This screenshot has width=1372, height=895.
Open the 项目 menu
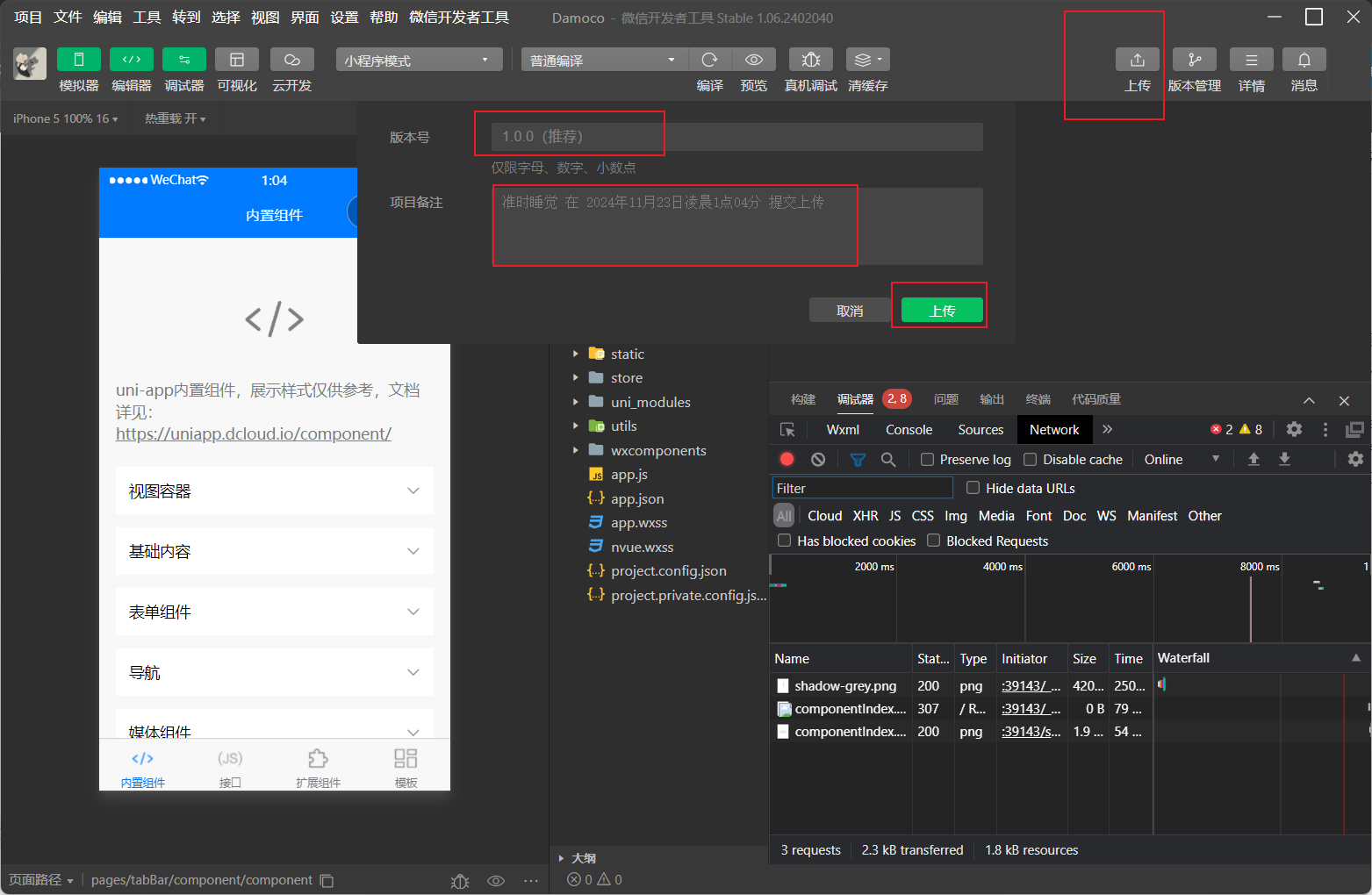[x=28, y=18]
